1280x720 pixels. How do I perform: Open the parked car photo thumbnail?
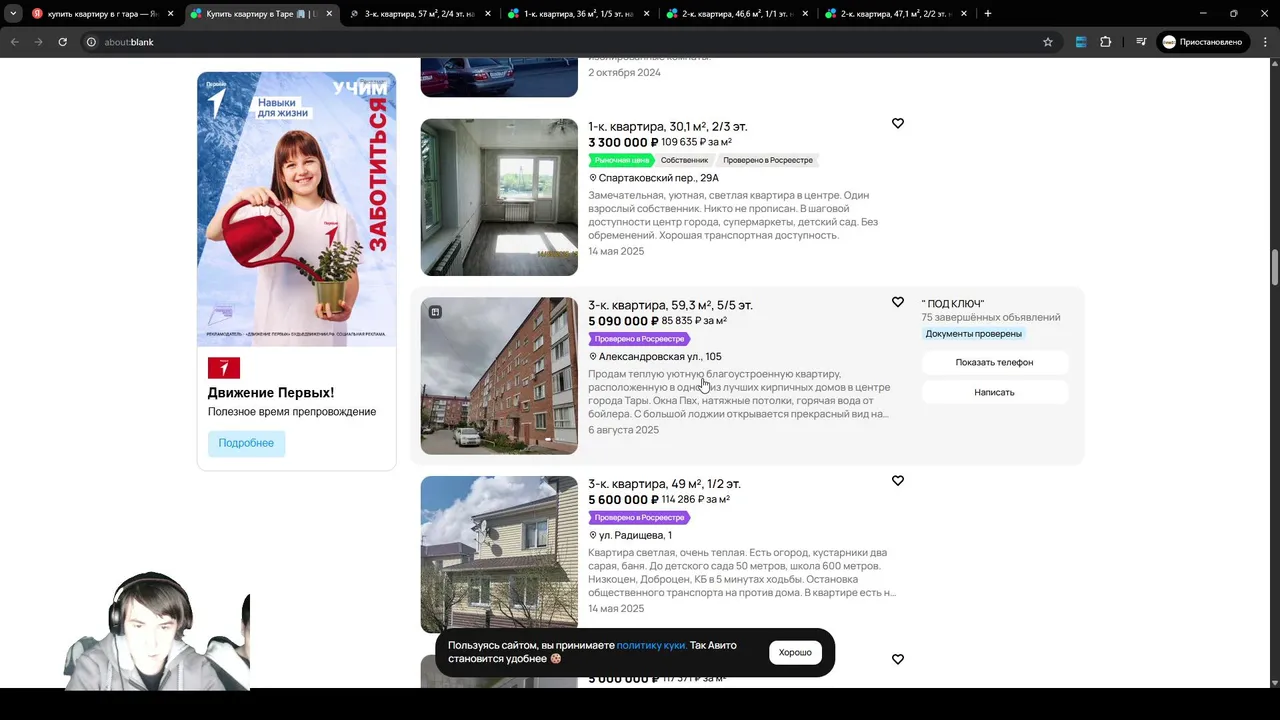click(499, 77)
